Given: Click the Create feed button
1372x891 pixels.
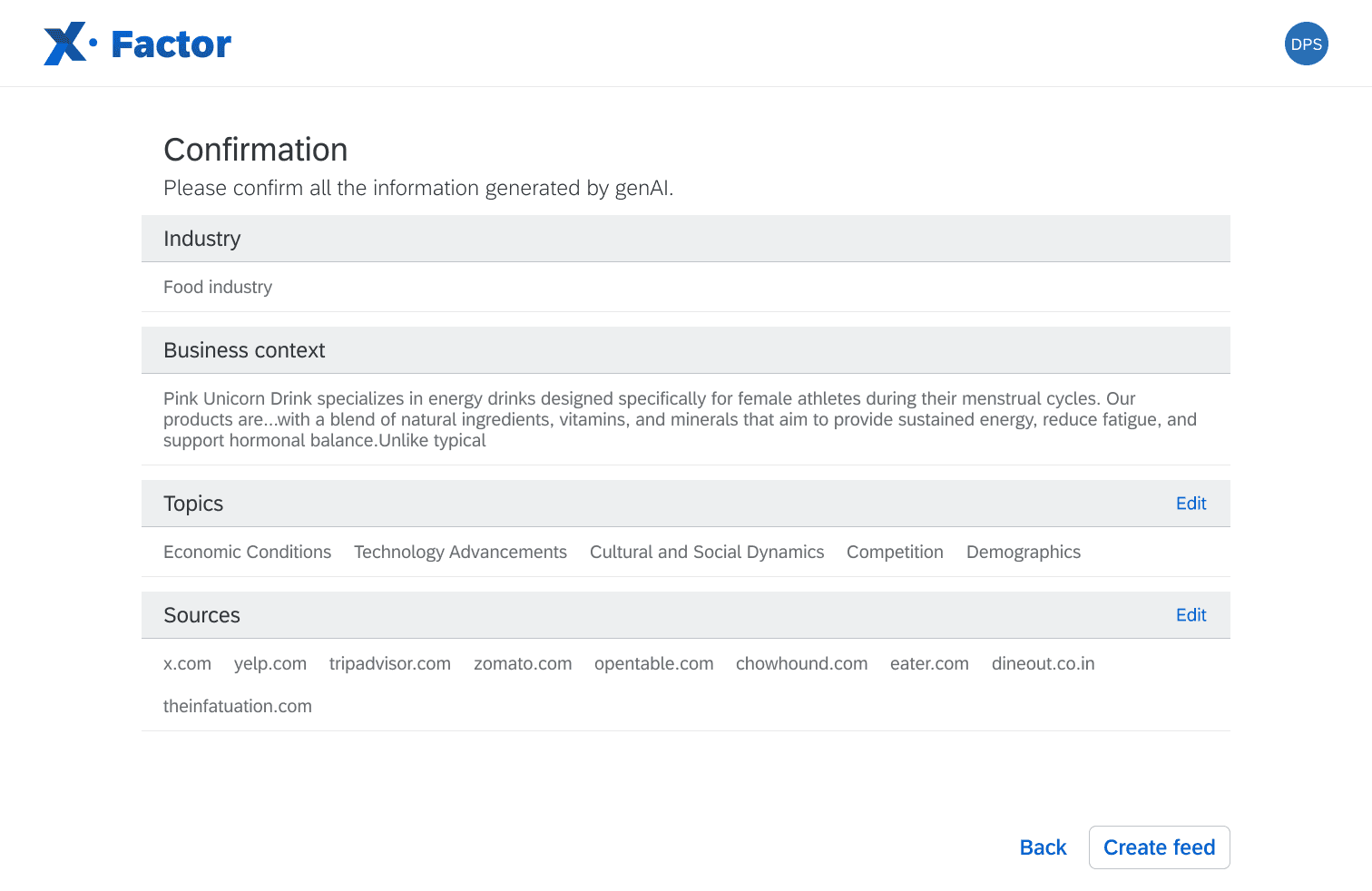Looking at the screenshot, I should pos(1159,847).
